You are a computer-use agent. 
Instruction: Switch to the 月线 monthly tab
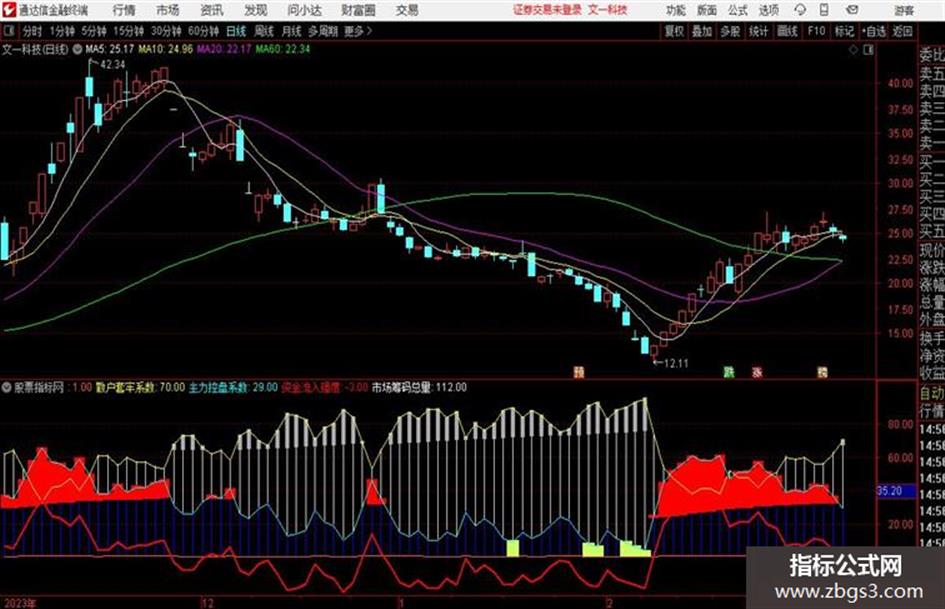click(x=292, y=31)
